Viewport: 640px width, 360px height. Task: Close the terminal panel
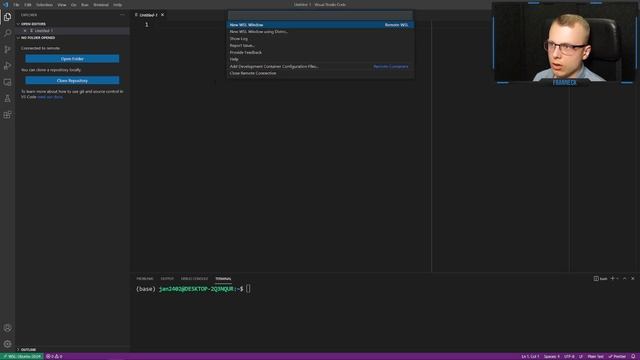[x=633, y=278]
